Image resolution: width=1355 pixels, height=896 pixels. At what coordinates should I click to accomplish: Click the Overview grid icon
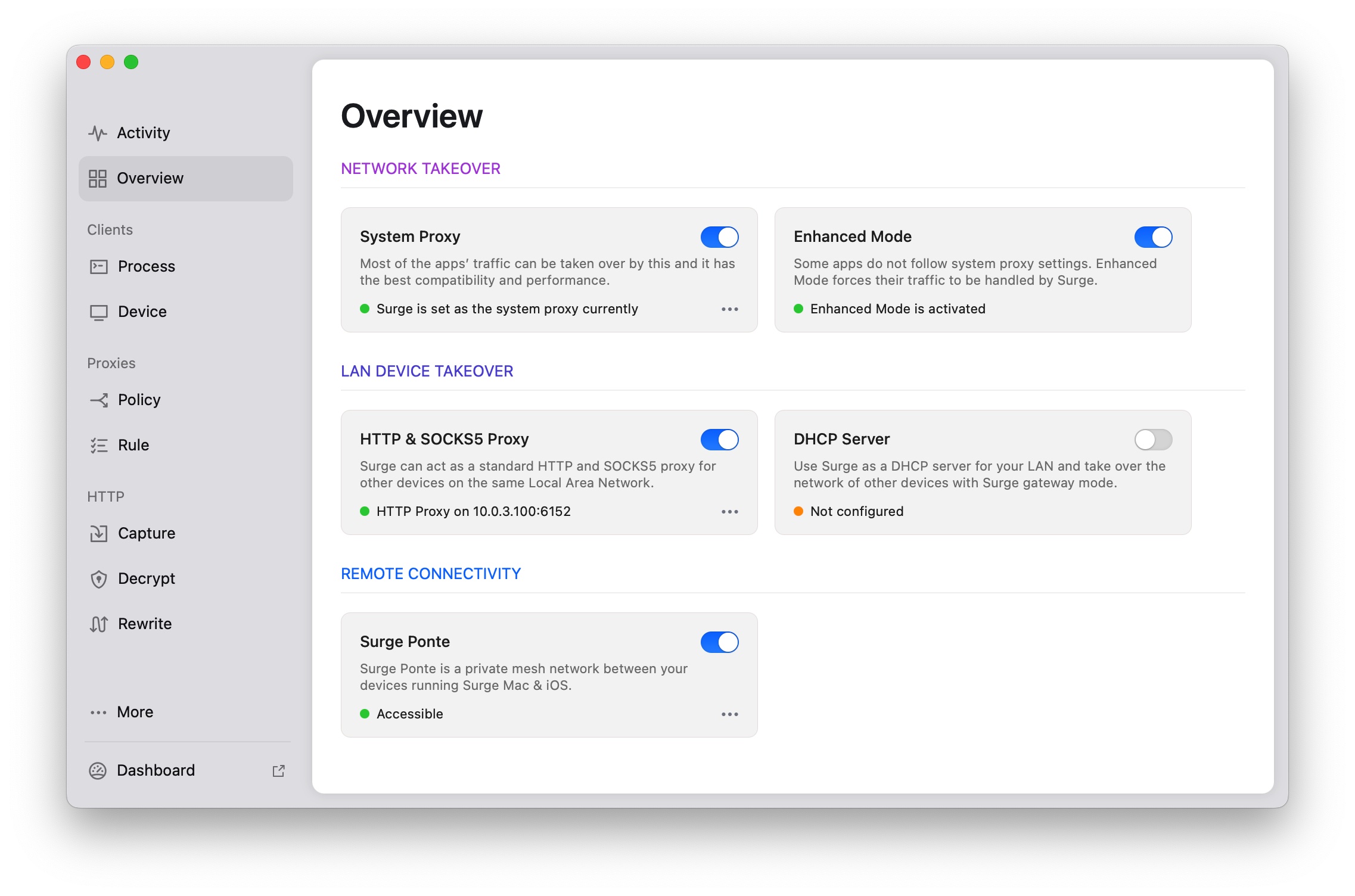(x=98, y=178)
